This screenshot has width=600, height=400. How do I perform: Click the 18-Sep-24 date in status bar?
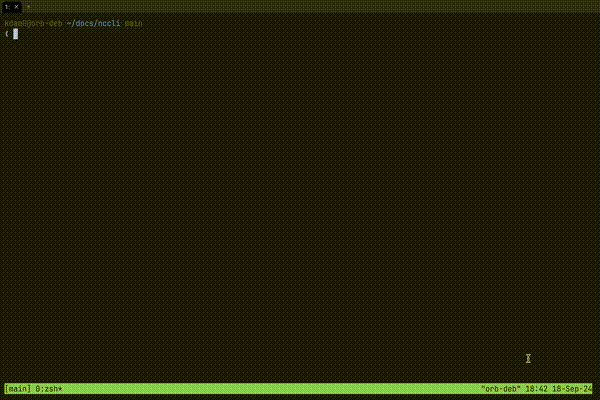tap(572, 389)
